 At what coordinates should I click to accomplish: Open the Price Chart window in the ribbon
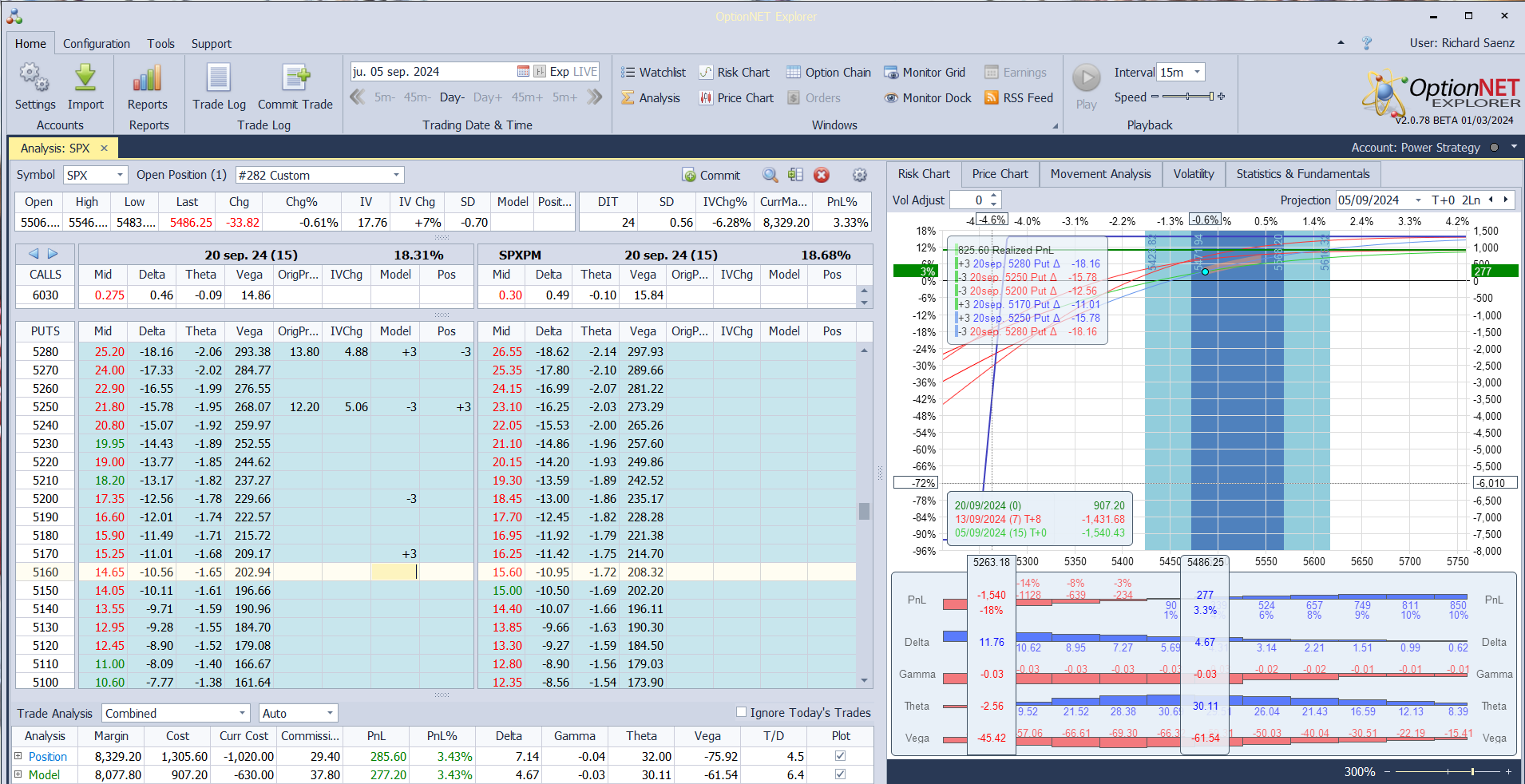pos(736,97)
